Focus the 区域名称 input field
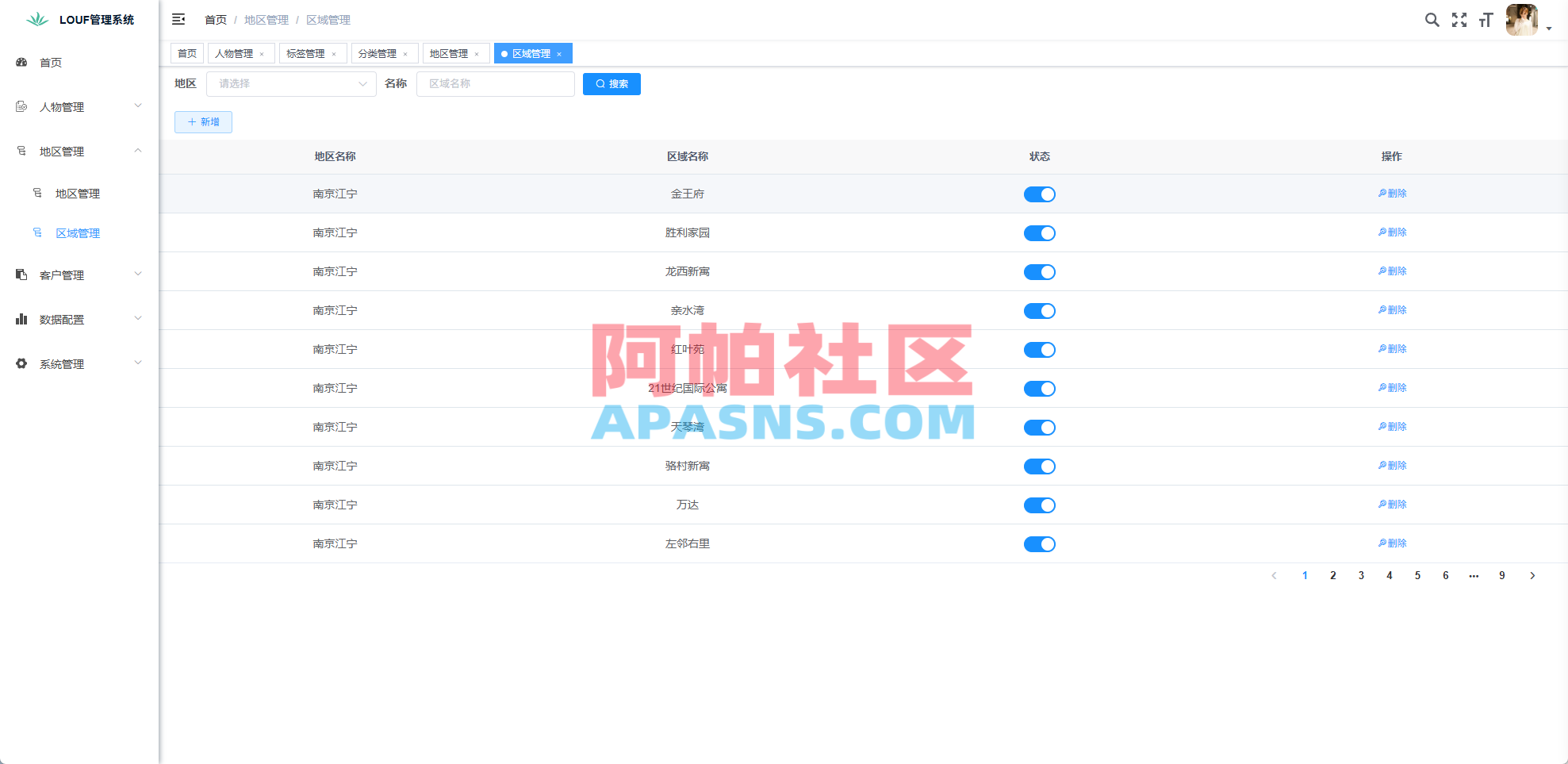The width and height of the screenshot is (1568, 764). click(496, 84)
